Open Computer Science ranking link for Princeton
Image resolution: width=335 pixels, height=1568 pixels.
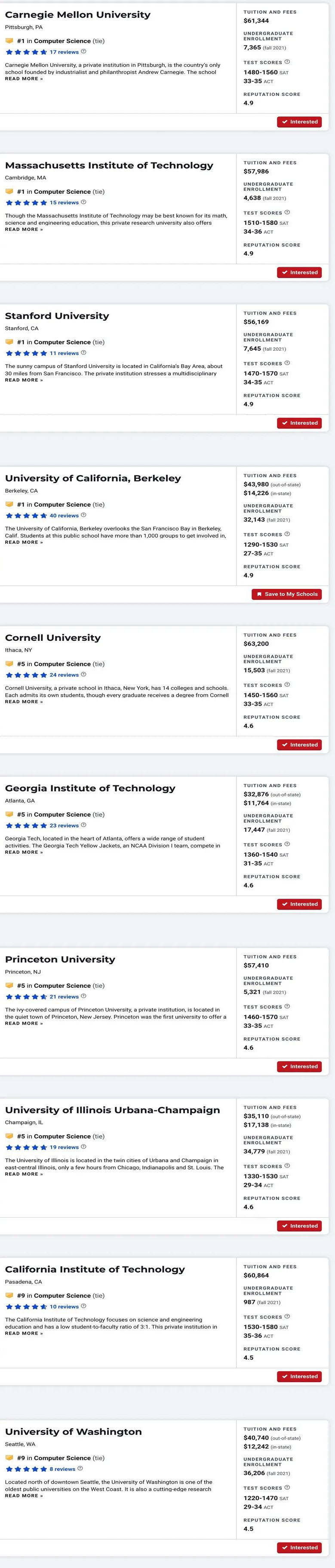point(62,986)
